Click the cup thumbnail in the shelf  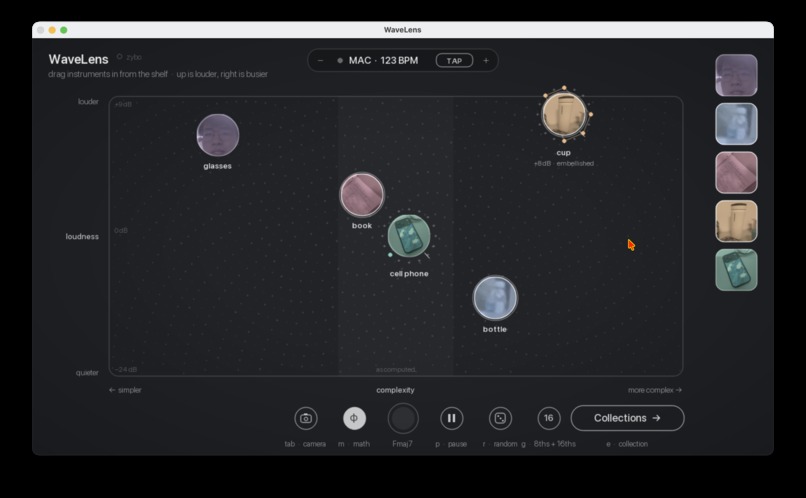pyautogui.click(x=736, y=221)
